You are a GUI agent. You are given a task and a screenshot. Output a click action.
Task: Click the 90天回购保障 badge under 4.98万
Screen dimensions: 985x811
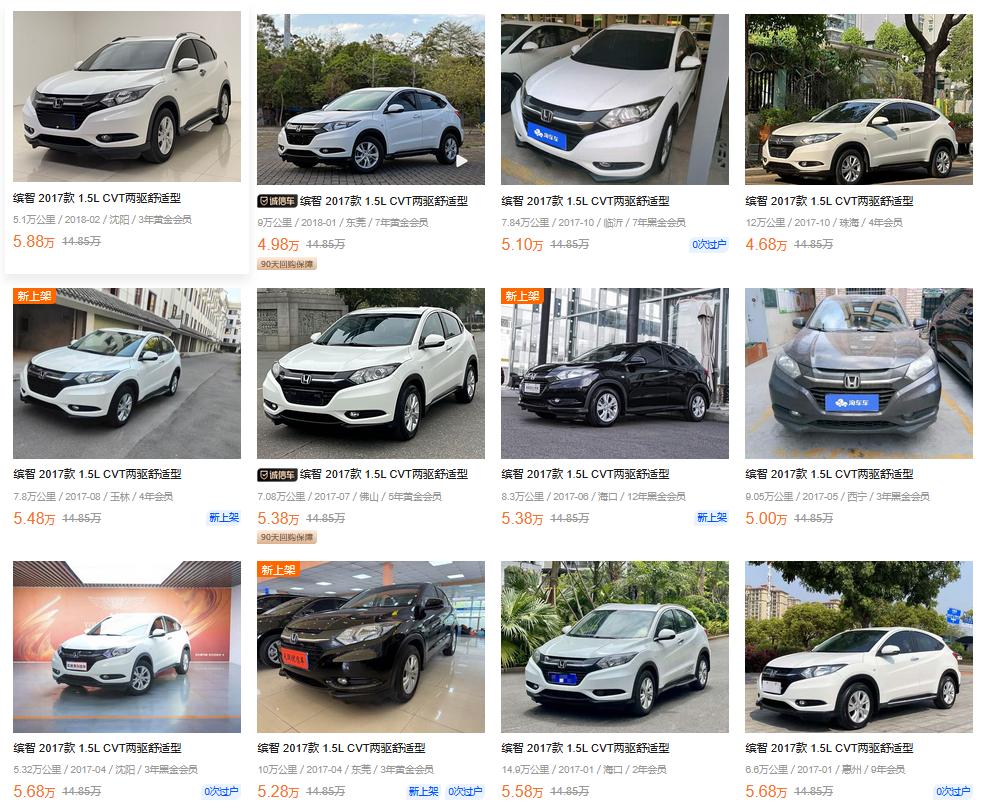click(287, 264)
